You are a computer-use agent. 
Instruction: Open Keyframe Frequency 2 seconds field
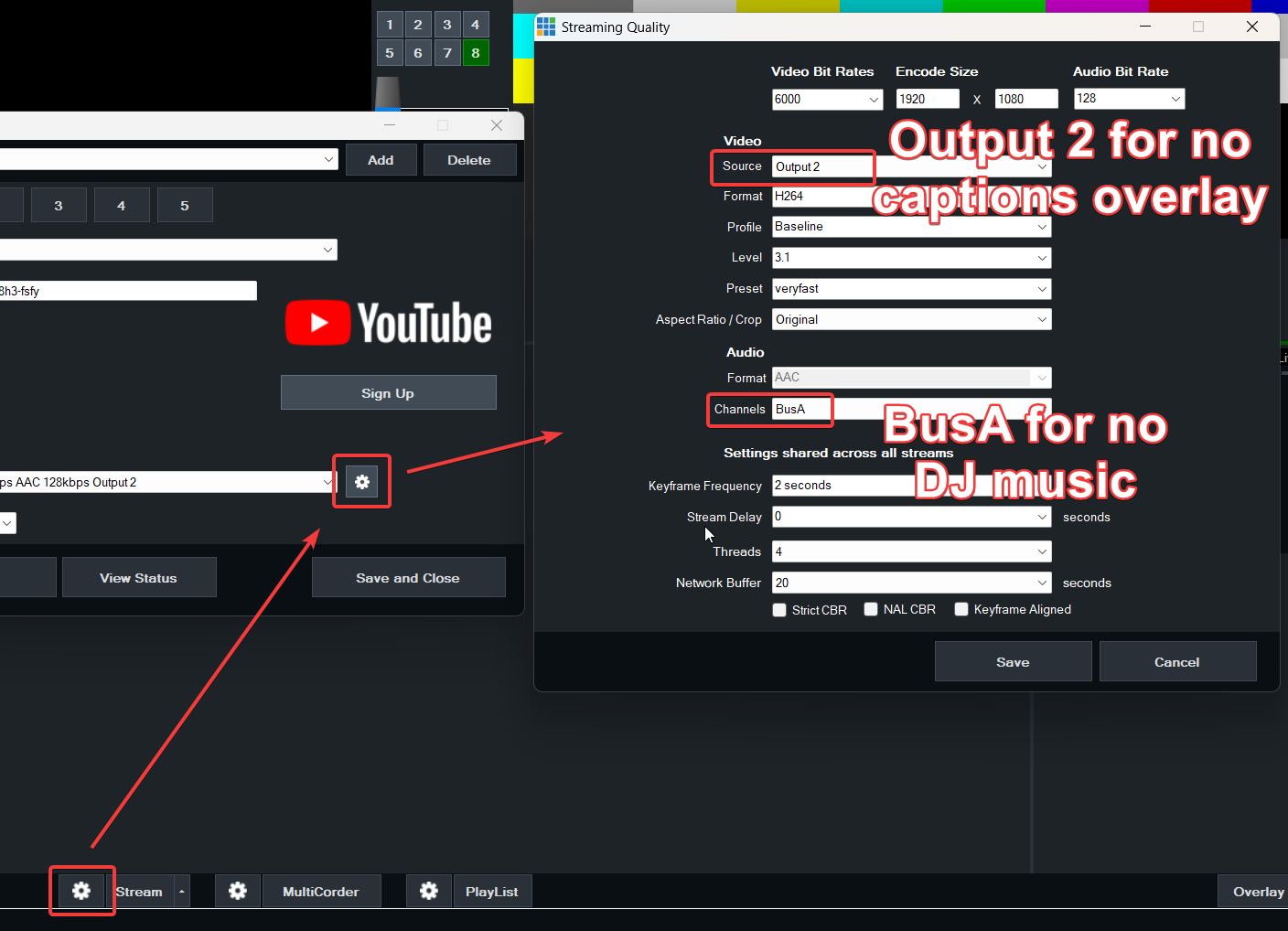pyautogui.click(x=912, y=486)
